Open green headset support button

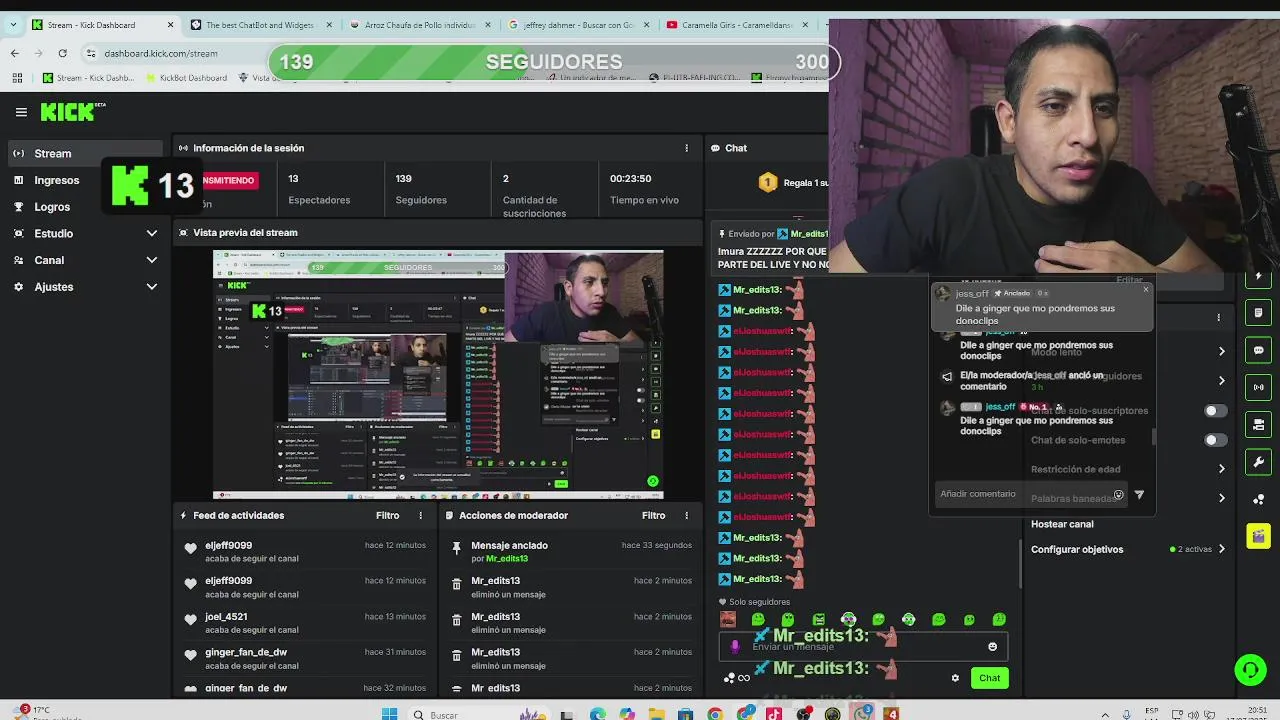[1250, 669]
